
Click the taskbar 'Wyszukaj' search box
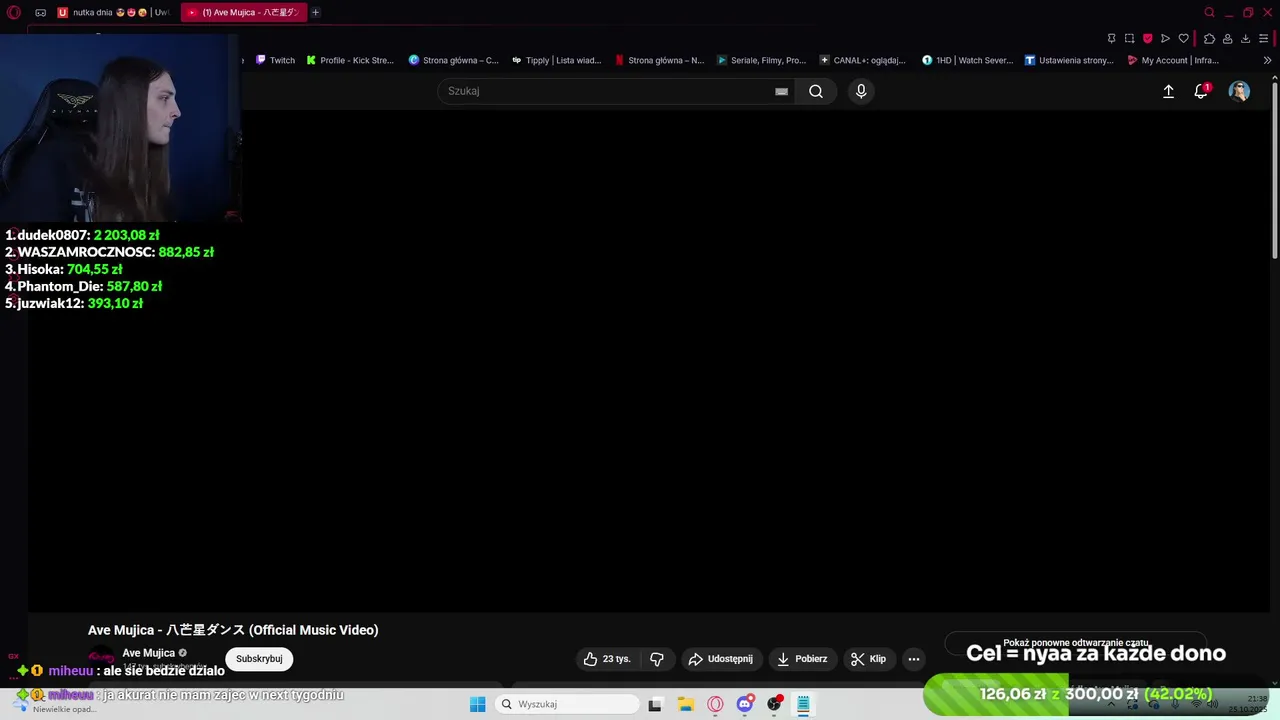[x=567, y=704]
